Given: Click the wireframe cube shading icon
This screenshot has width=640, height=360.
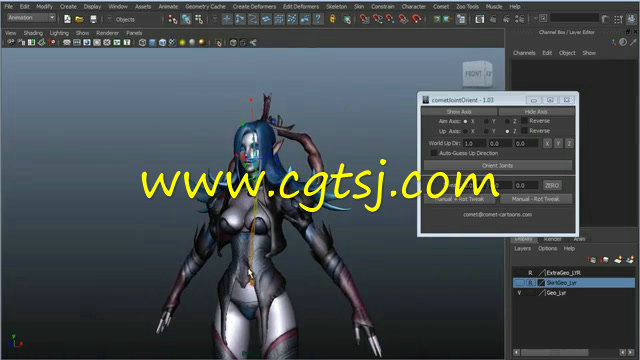Looking at the screenshot, I should pyautogui.click(x=142, y=42).
